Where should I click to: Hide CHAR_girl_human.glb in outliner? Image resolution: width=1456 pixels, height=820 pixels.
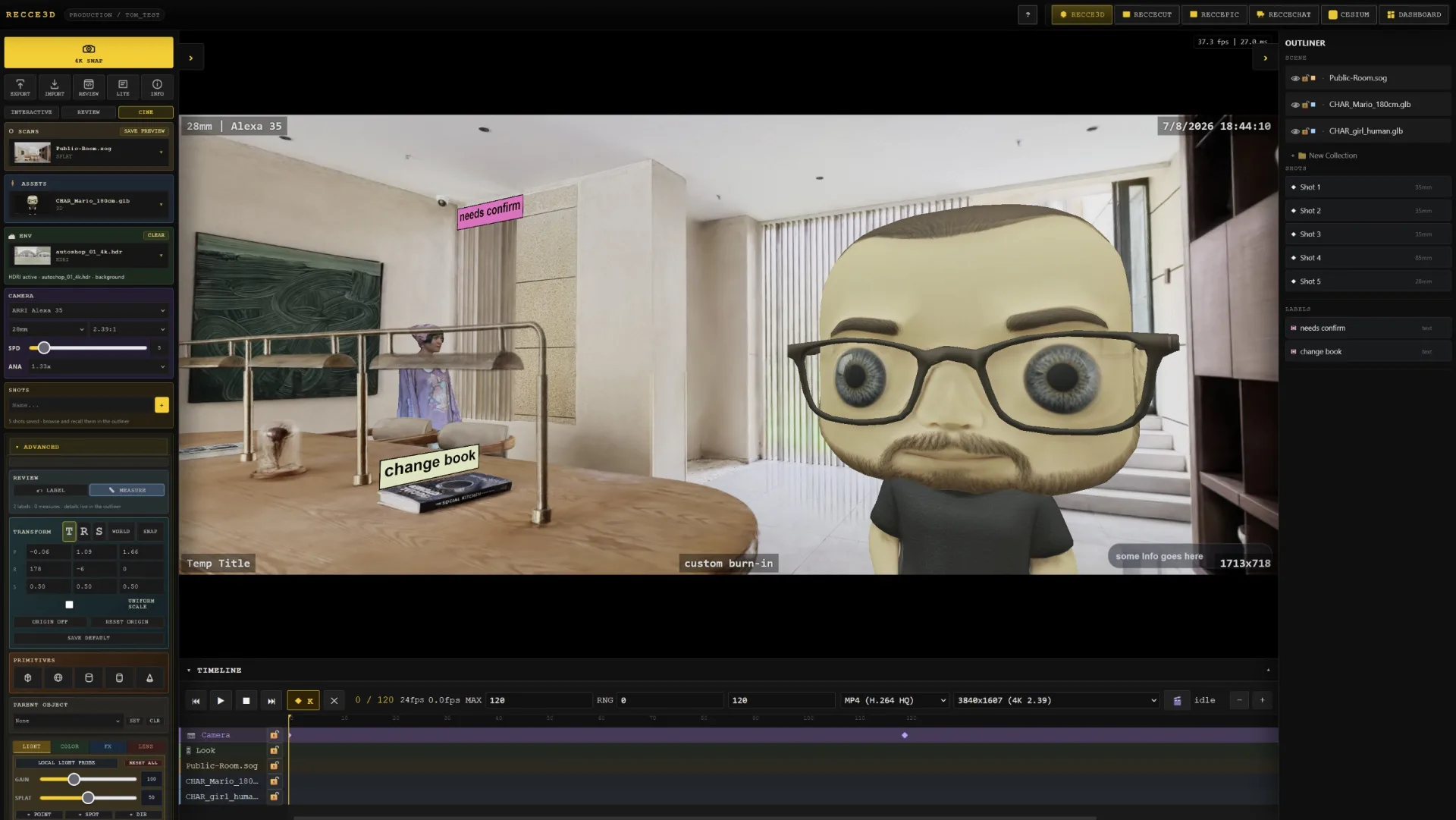1295,131
